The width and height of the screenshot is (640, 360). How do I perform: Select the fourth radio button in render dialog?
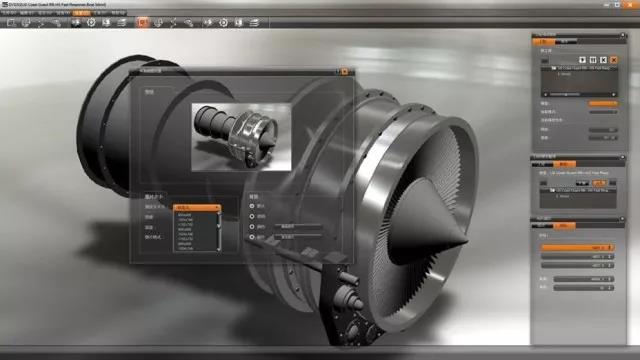pos(252,237)
